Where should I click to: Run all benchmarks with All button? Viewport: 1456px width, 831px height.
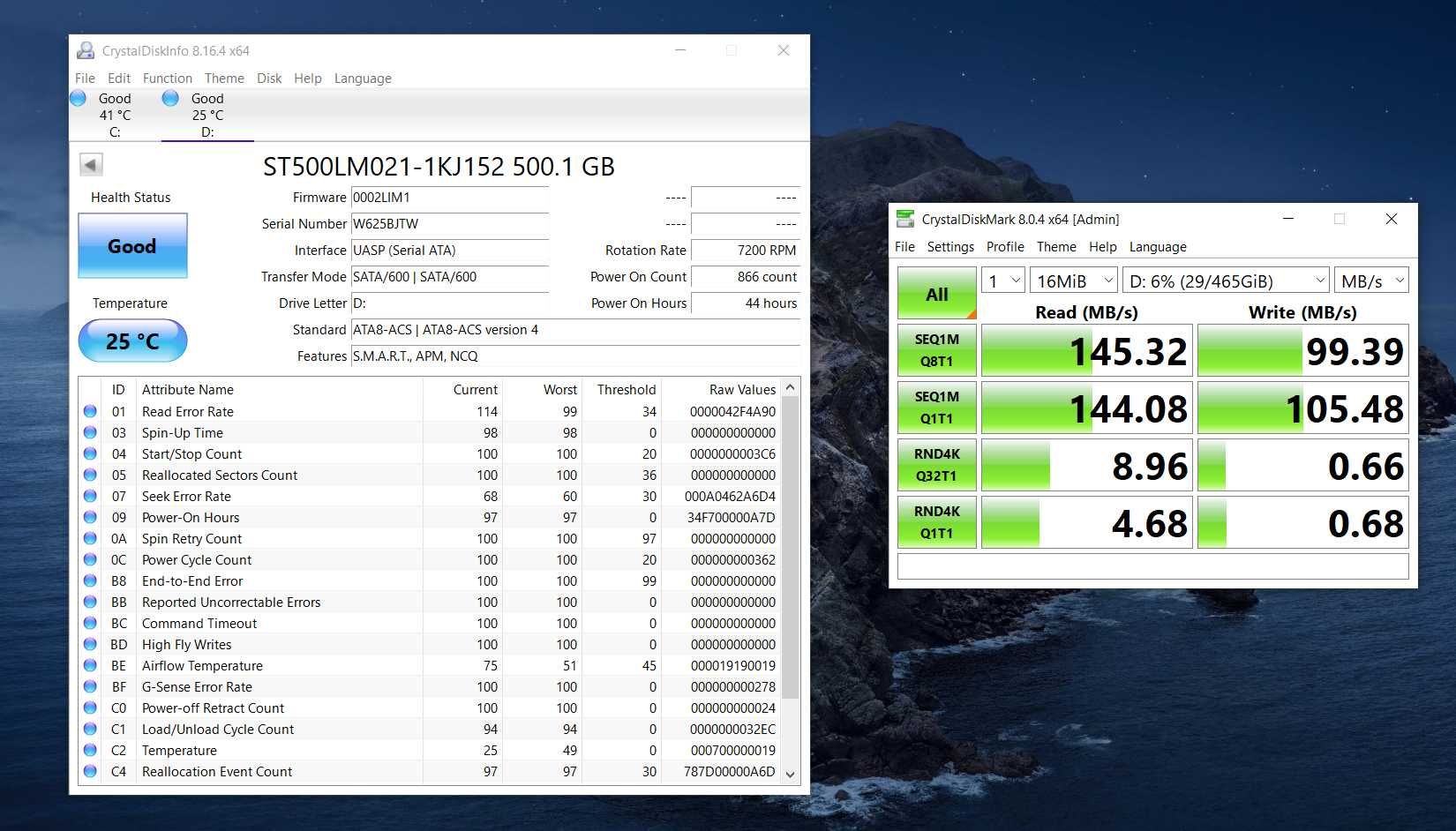click(x=937, y=293)
